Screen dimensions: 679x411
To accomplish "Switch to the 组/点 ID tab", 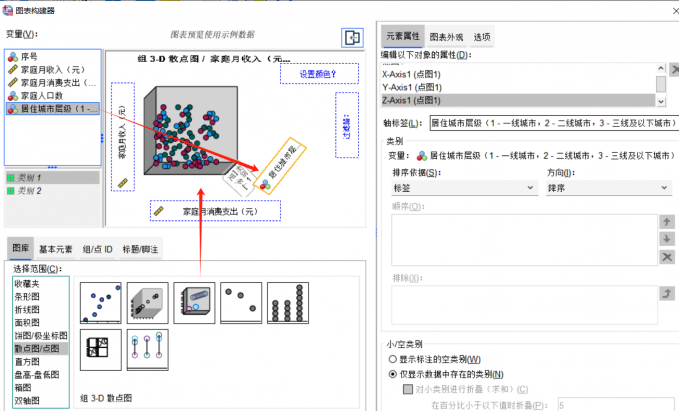I will (97, 249).
